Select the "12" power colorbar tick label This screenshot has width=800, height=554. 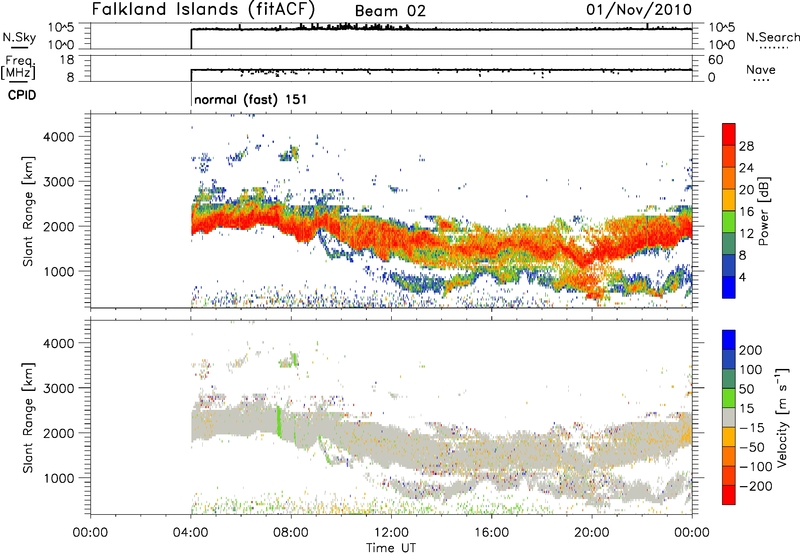[746, 234]
